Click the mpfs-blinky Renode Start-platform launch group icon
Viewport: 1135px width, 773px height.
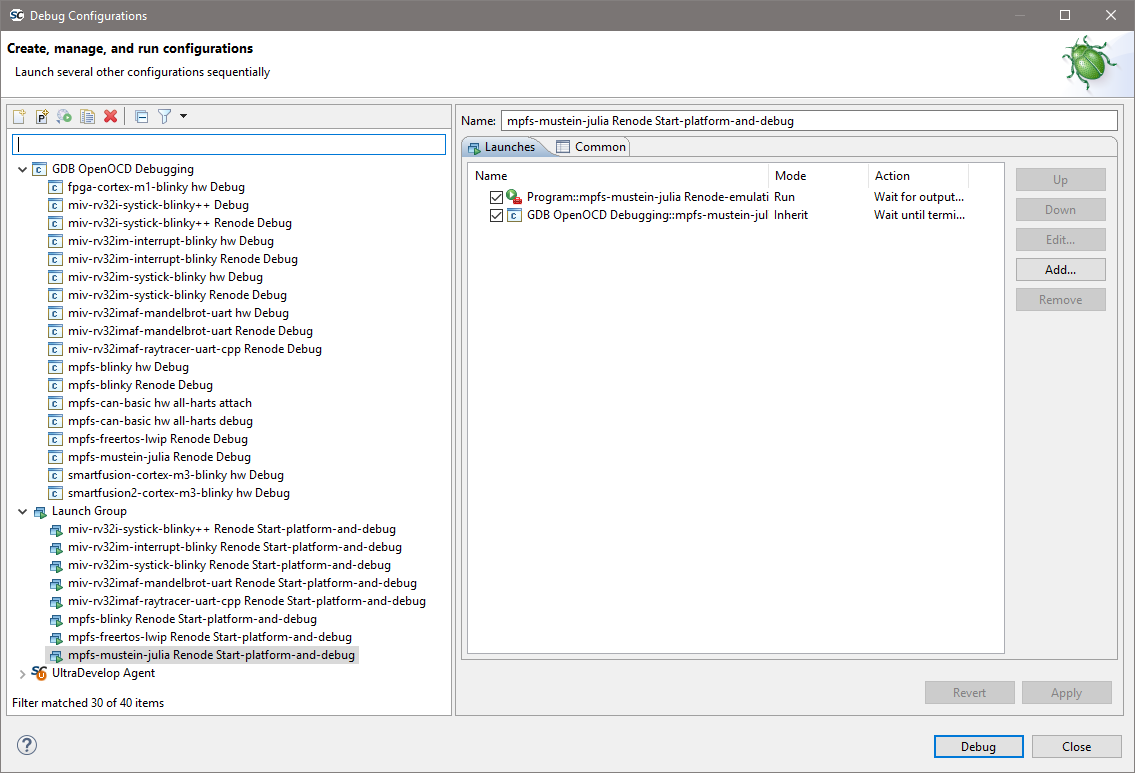(x=56, y=620)
